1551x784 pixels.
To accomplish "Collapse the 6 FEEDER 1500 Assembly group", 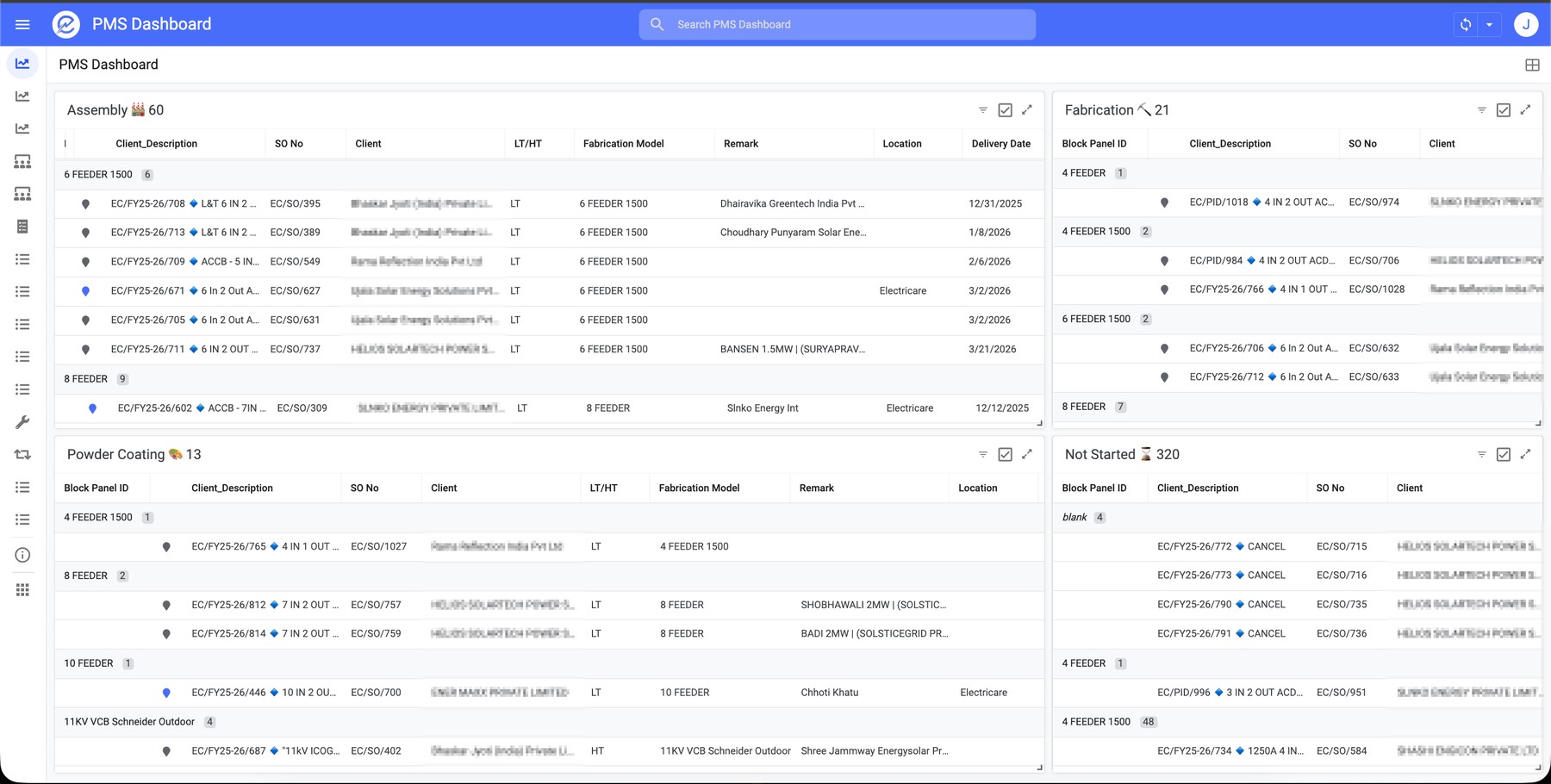I will 98,174.
